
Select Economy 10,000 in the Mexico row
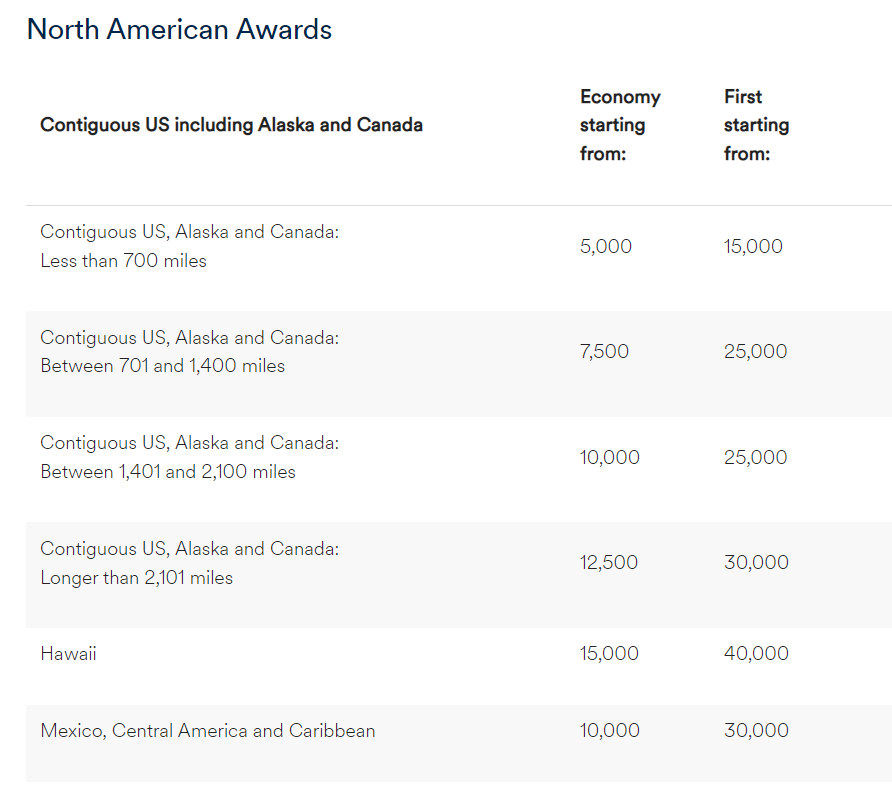pos(609,731)
